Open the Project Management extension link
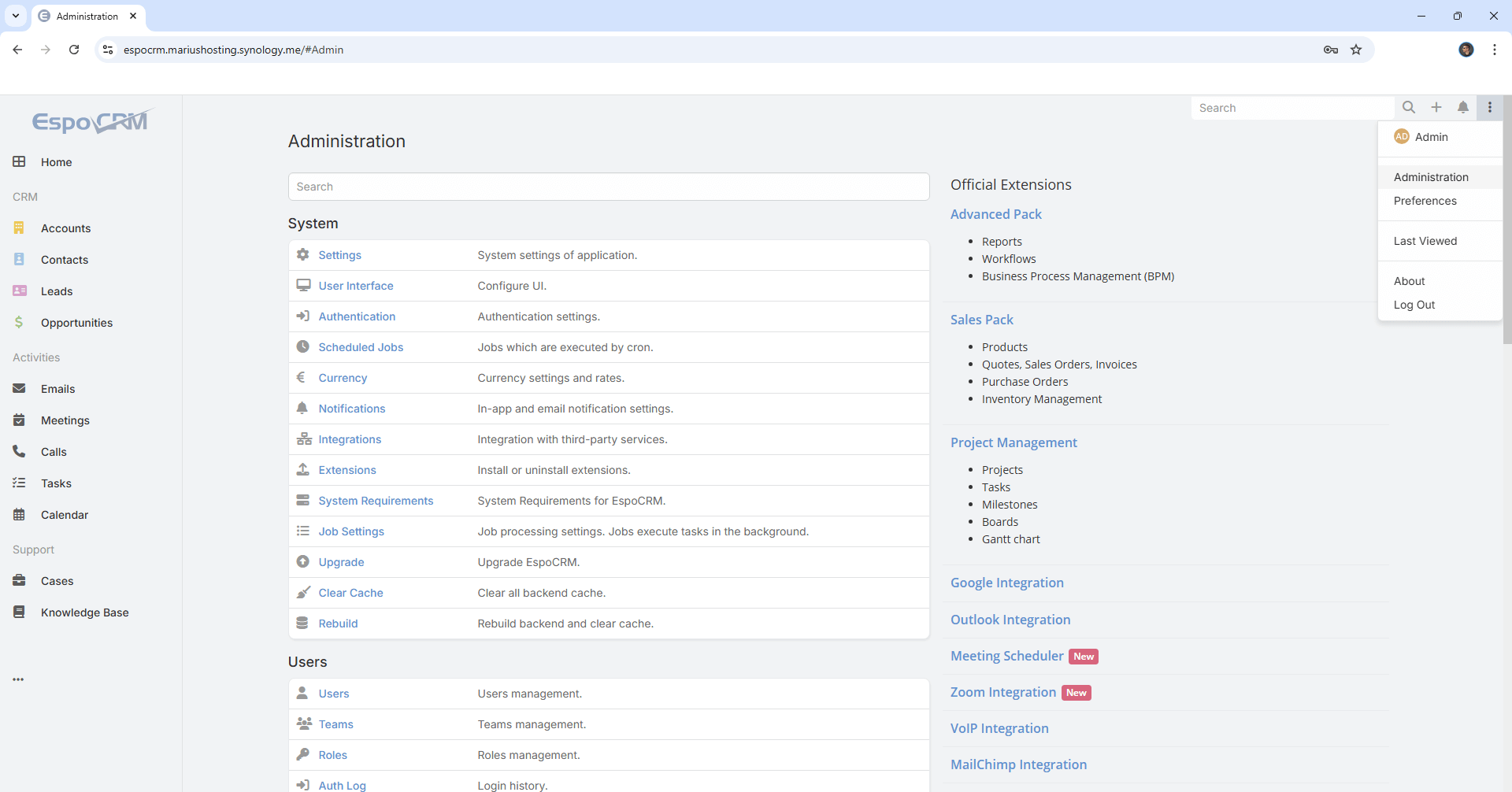This screenshot has width=1512, height=792. tap(1014, 442)
